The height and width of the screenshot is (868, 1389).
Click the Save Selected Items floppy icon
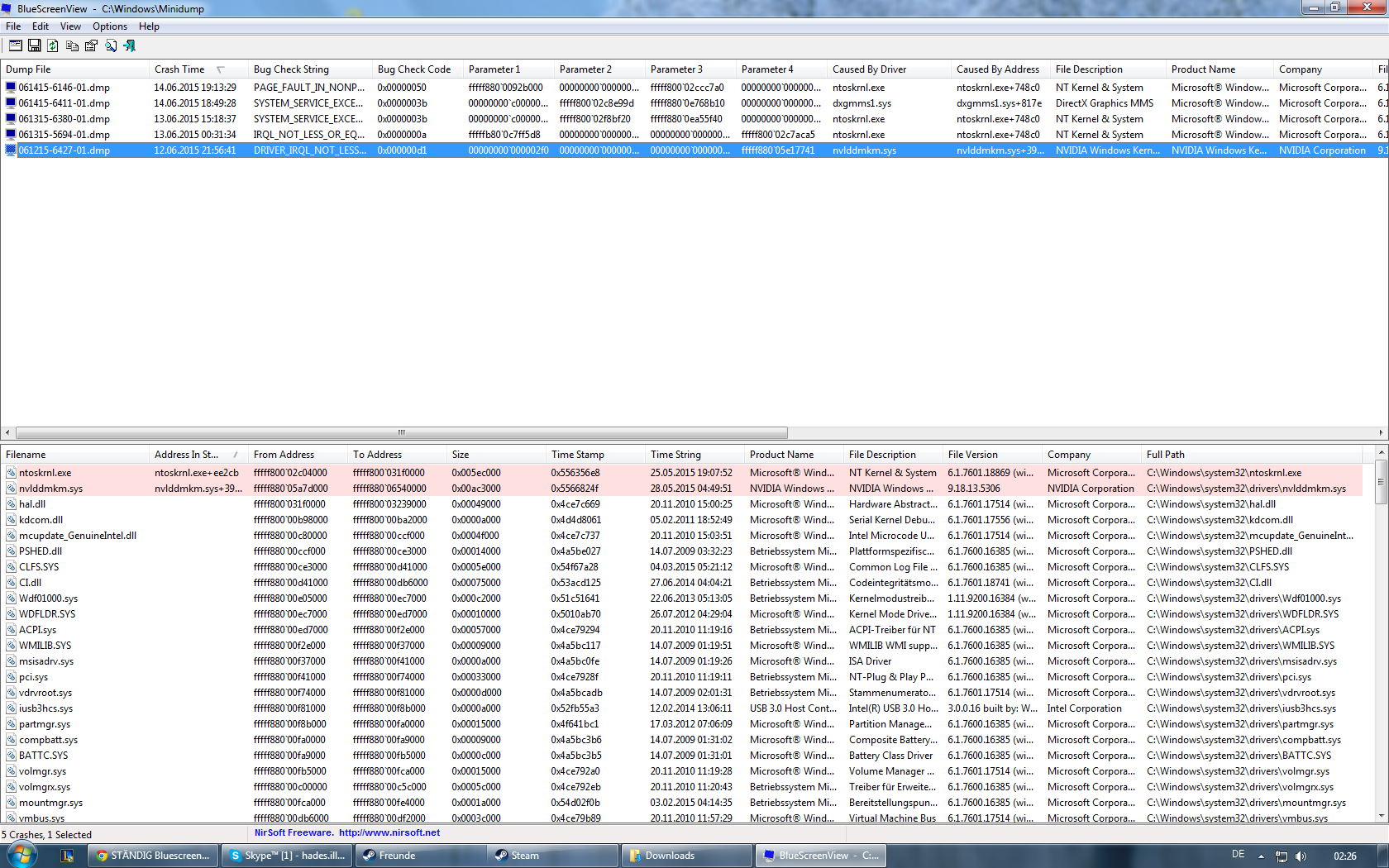pyautogui.click(x=35, y=45)
